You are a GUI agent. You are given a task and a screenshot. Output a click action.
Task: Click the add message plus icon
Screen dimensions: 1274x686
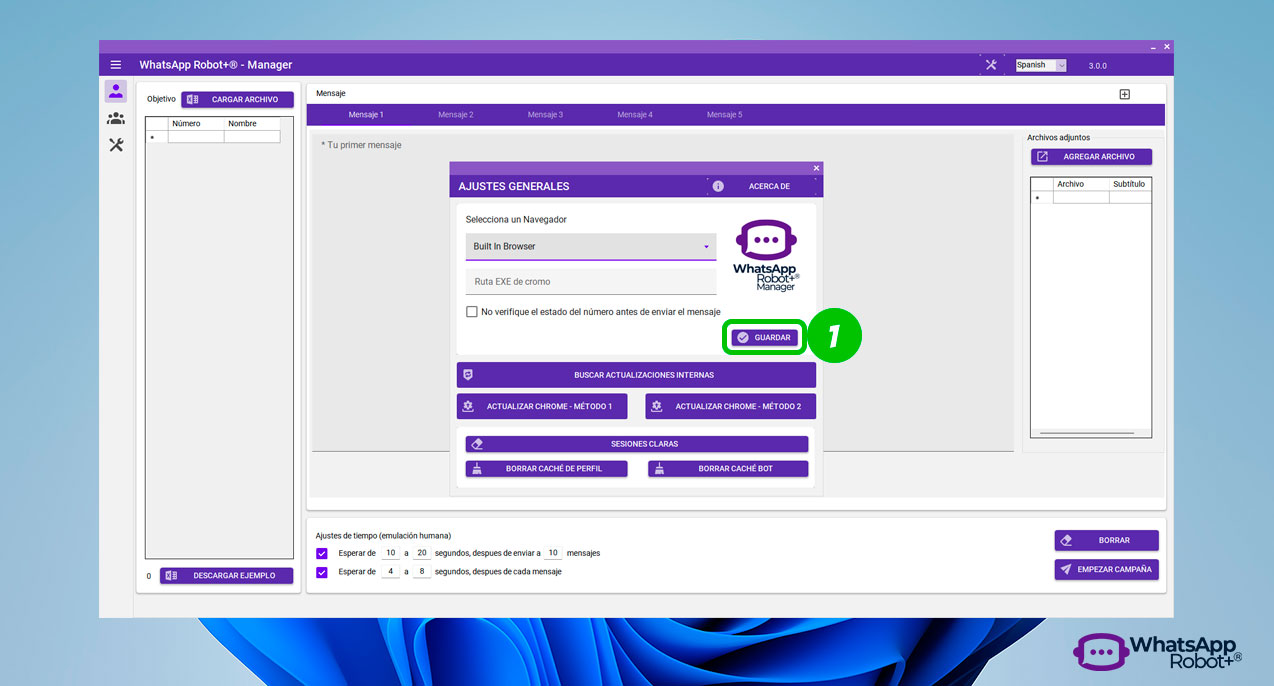[x=1124, y=94]
